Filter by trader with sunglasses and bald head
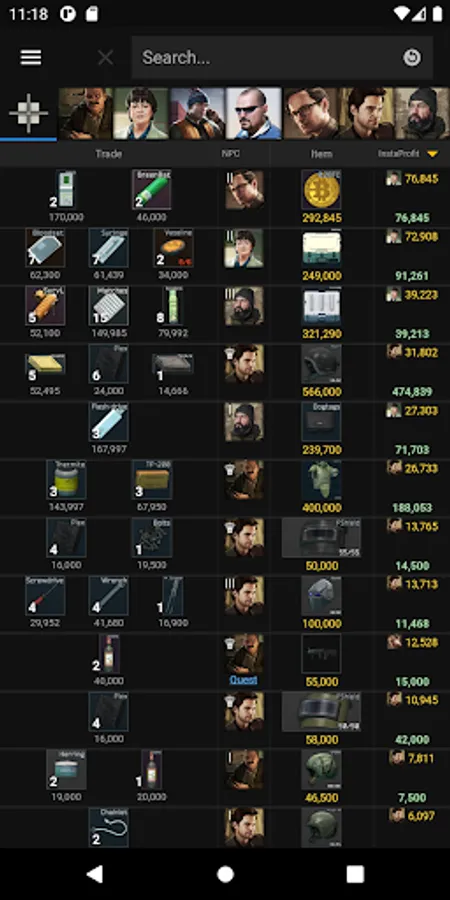The height and width of the screenshot is (900, 450). (254, 113)
